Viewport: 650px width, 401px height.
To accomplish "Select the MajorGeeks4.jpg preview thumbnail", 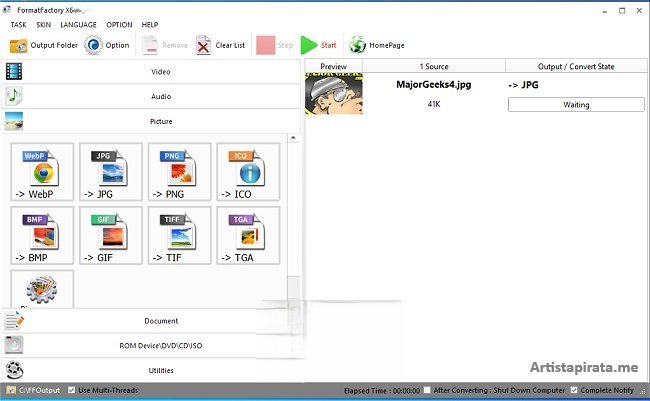I will click(x=334, y=94).
